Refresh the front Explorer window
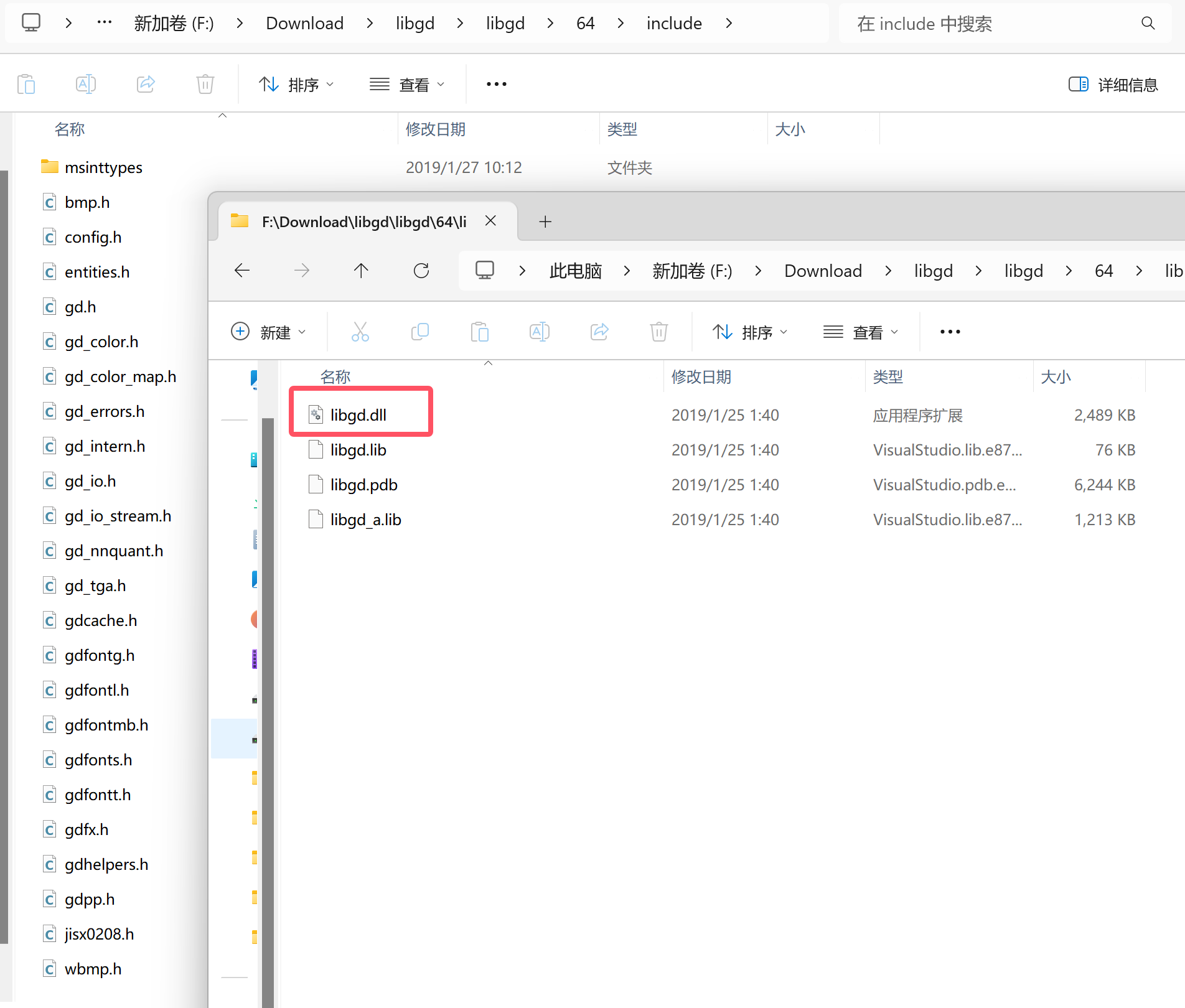1185x1008 pixels. (x=421, y=271)
